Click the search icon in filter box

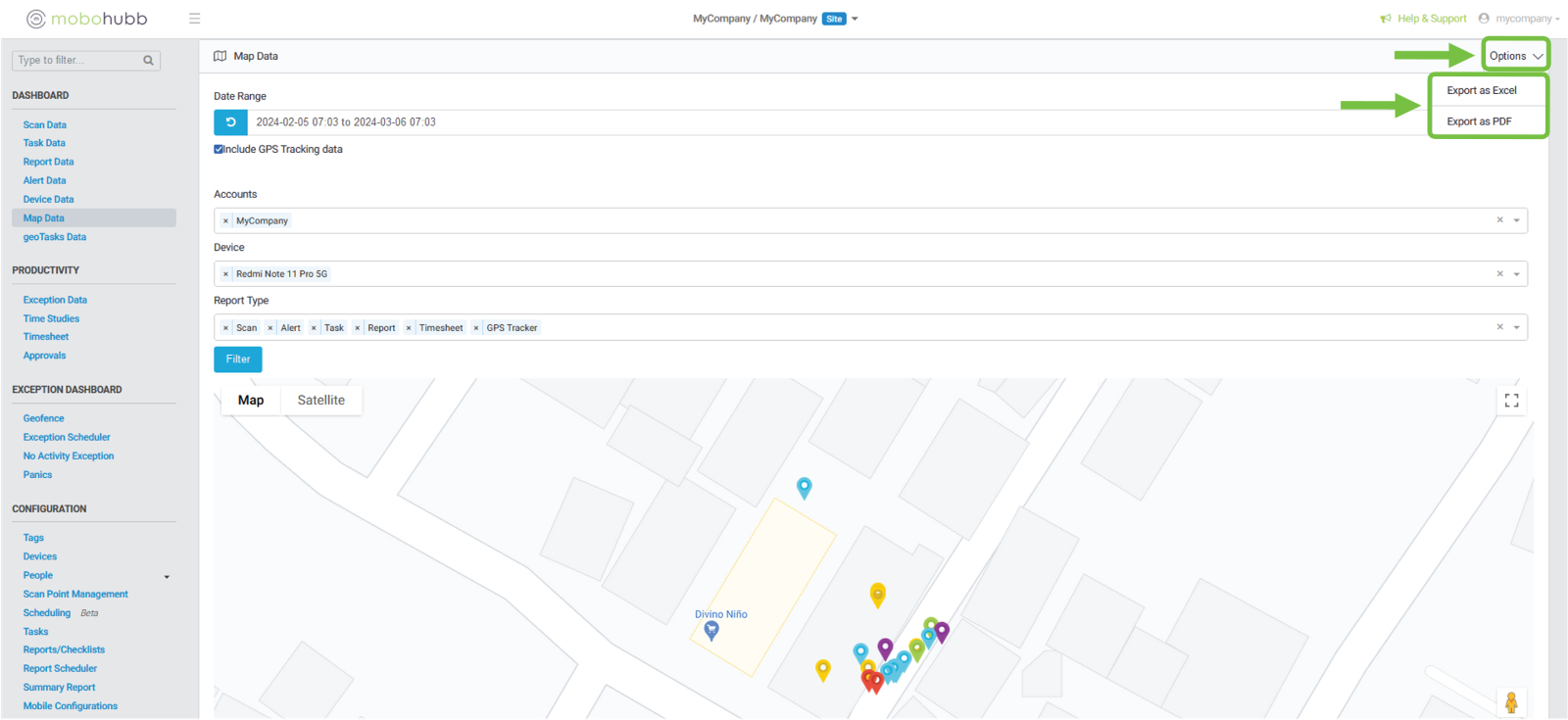coord(148,61)
